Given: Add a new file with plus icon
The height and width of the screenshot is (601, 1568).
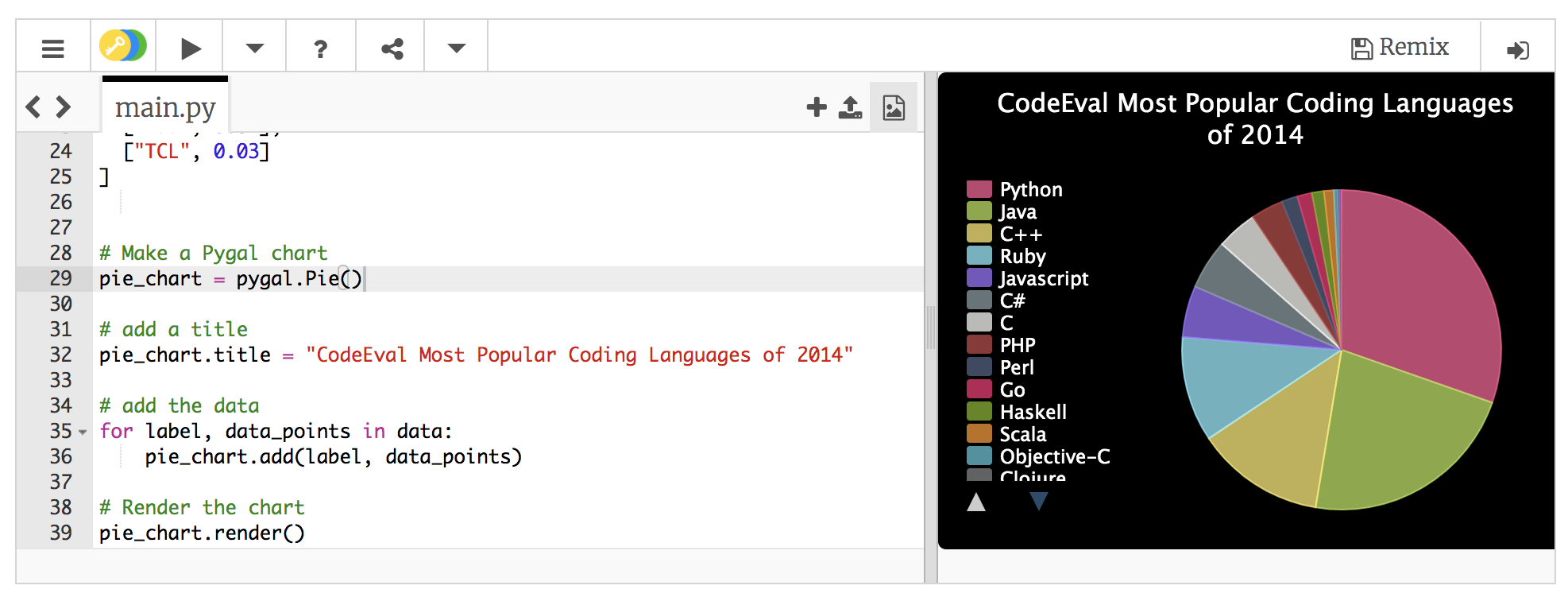Looking at the screenshot, I should point(817,107).
